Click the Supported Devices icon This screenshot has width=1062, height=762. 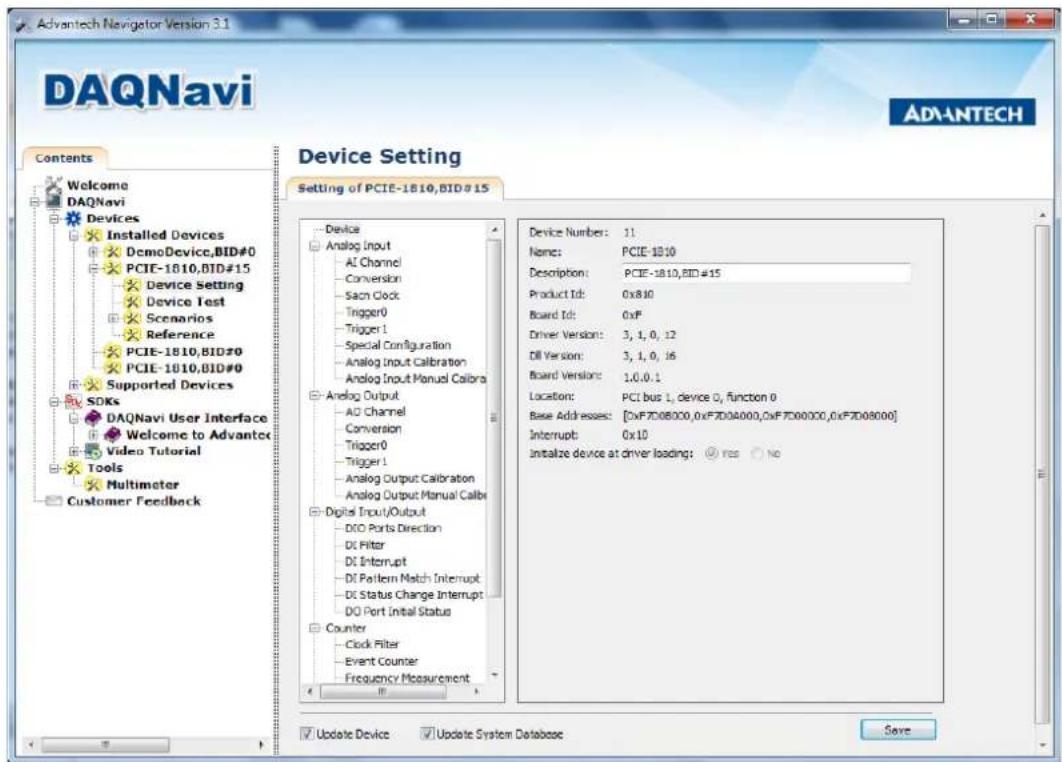pos(93,385)
